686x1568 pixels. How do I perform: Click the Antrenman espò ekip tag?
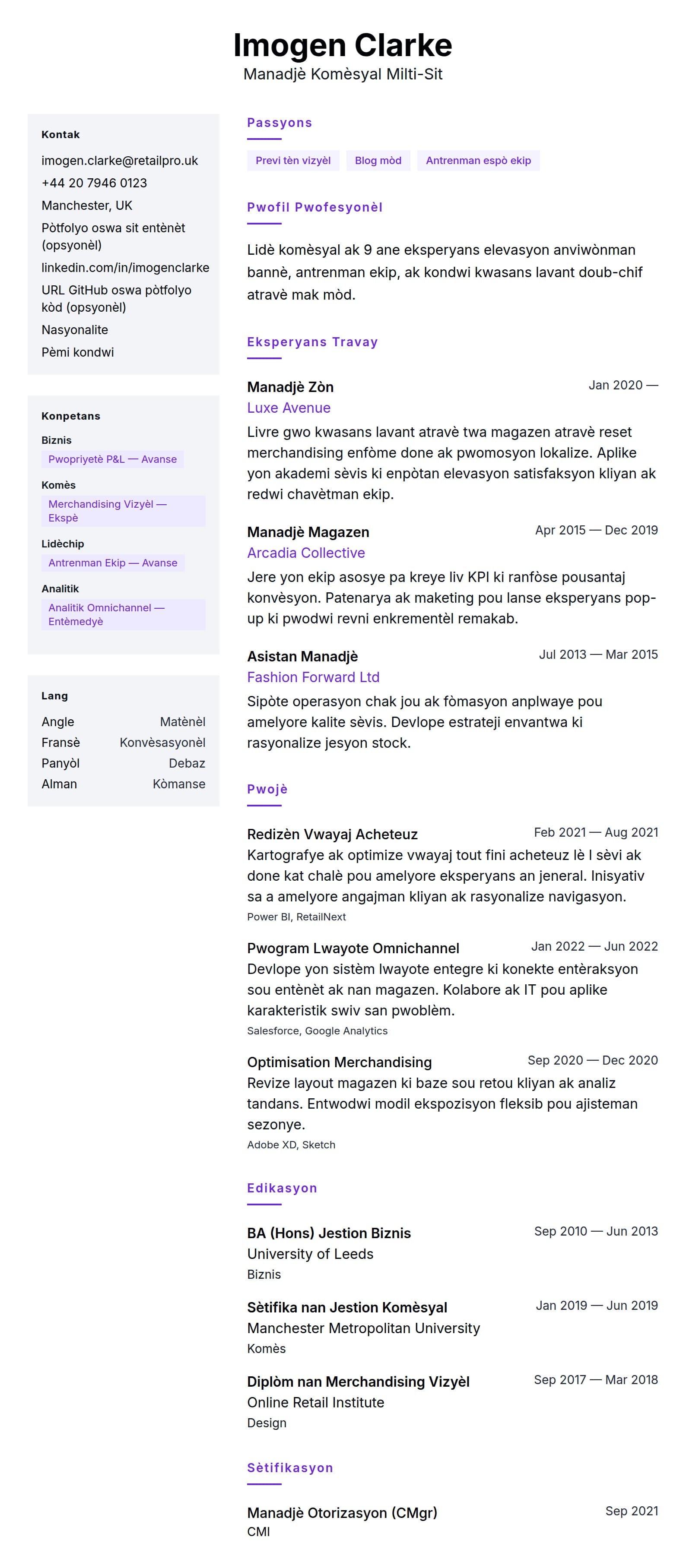pyautogui.click(x=478, y=161)
